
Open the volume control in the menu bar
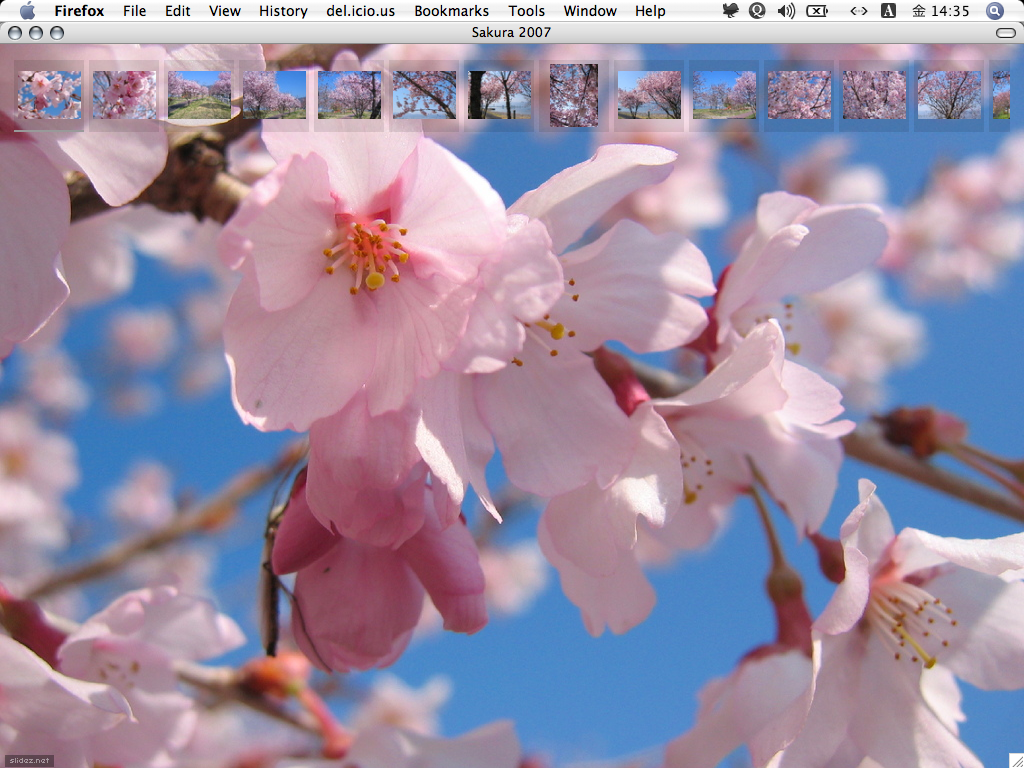pos(786,10)
